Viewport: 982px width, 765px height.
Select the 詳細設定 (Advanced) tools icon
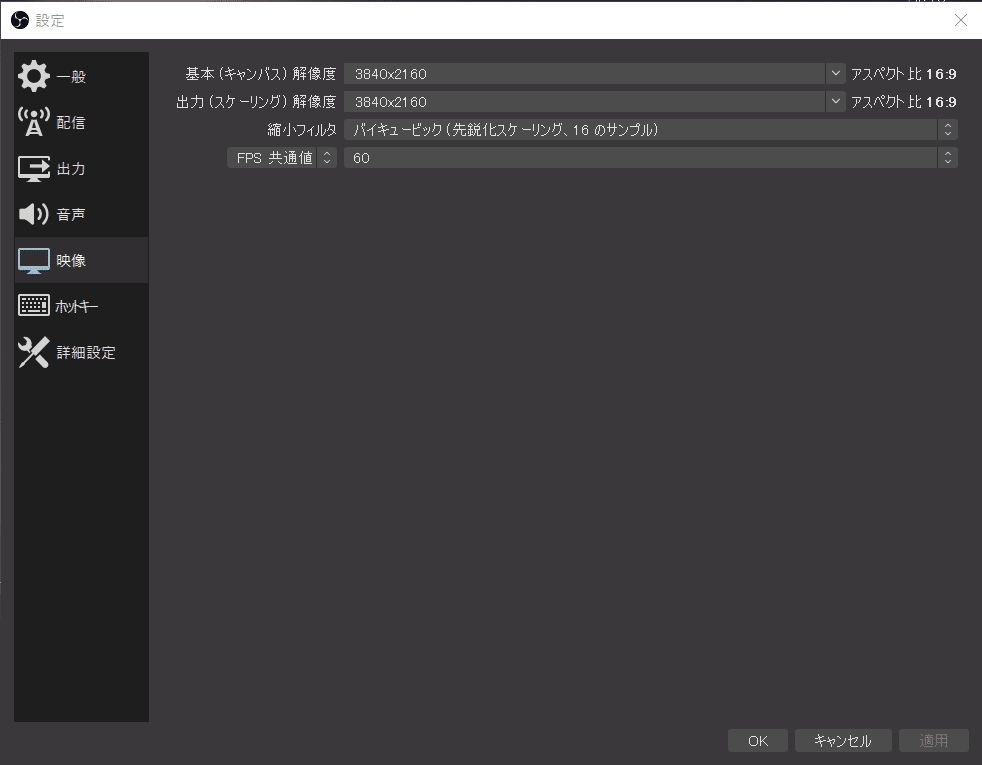pos(33,351)
